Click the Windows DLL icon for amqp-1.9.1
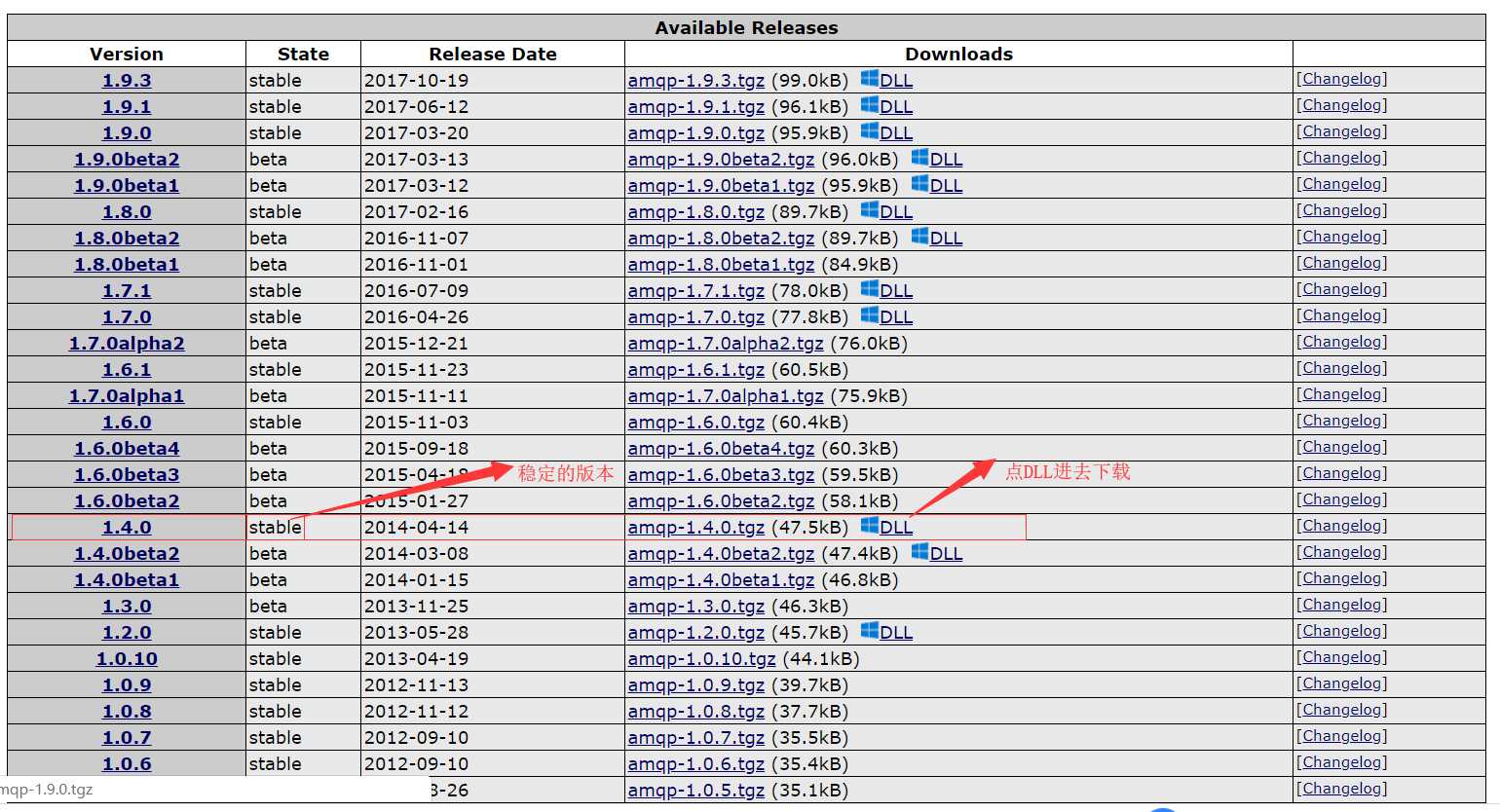Viewport: 1500px width, 812px height. [869, 105]
